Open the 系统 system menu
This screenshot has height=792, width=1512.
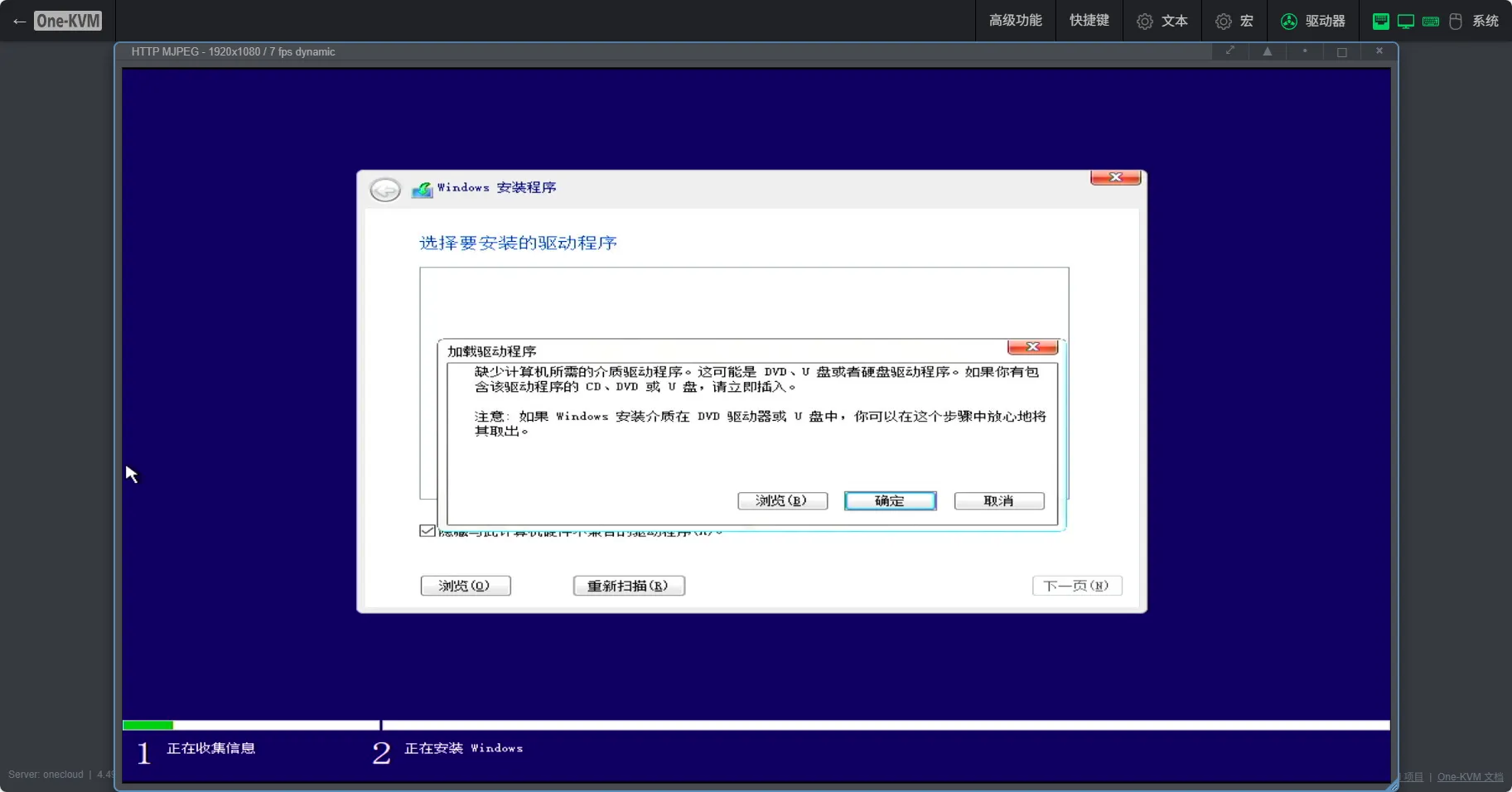(x=1436, y=21)
